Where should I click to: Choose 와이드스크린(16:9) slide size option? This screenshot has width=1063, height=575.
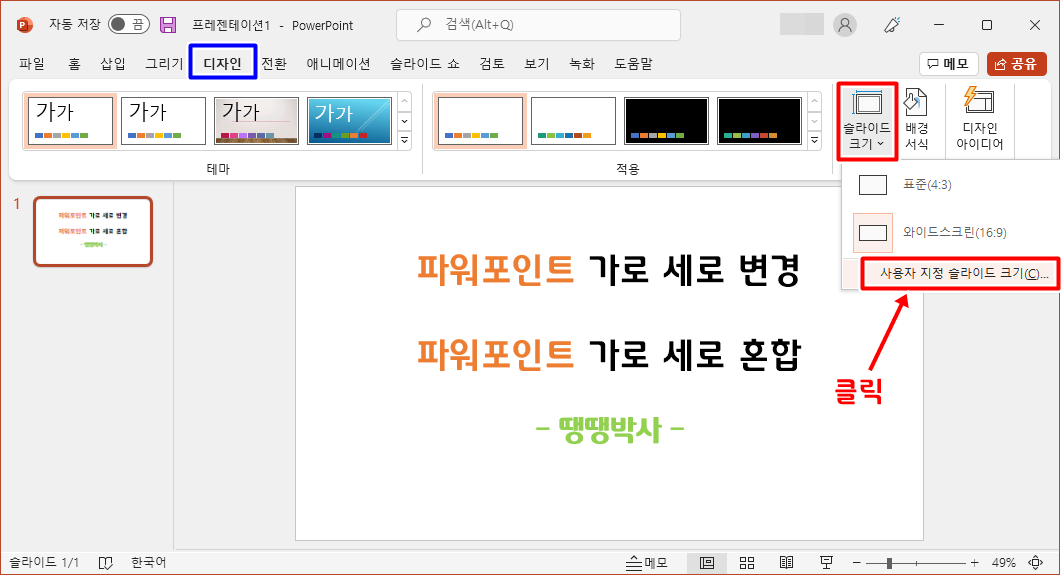pyautogui.click(x=949, y=233)
